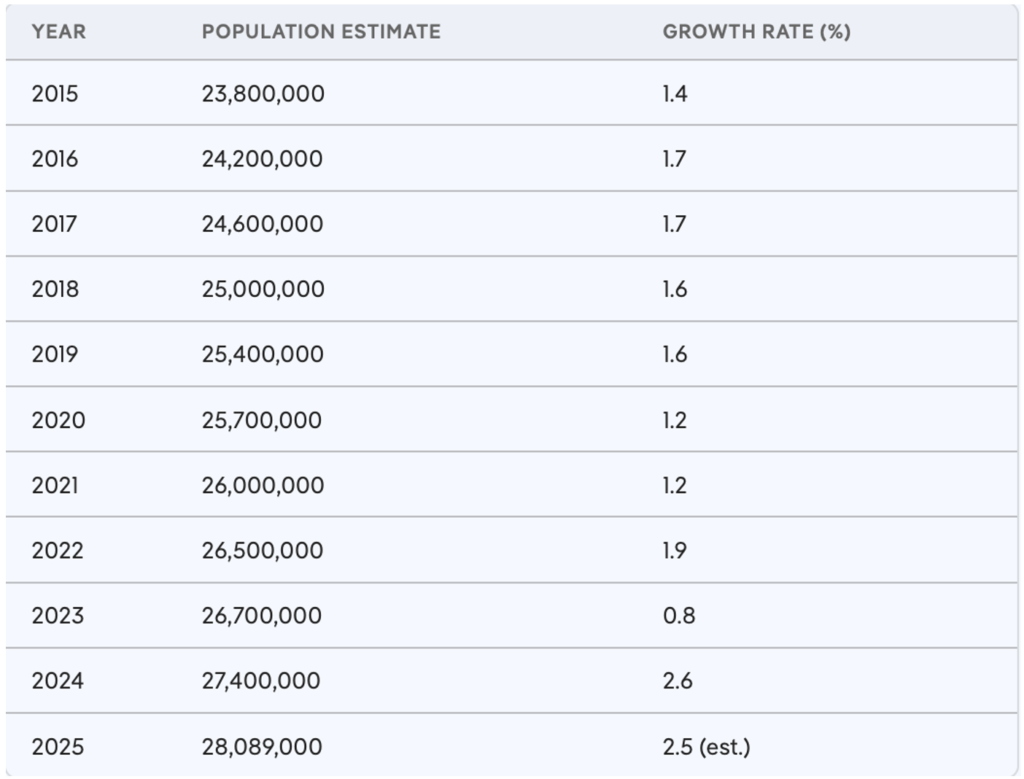This screenshot has height=779, width=1024.
Task: Click the 2.6 growth rate value
Action: click(x=678, y=681)
